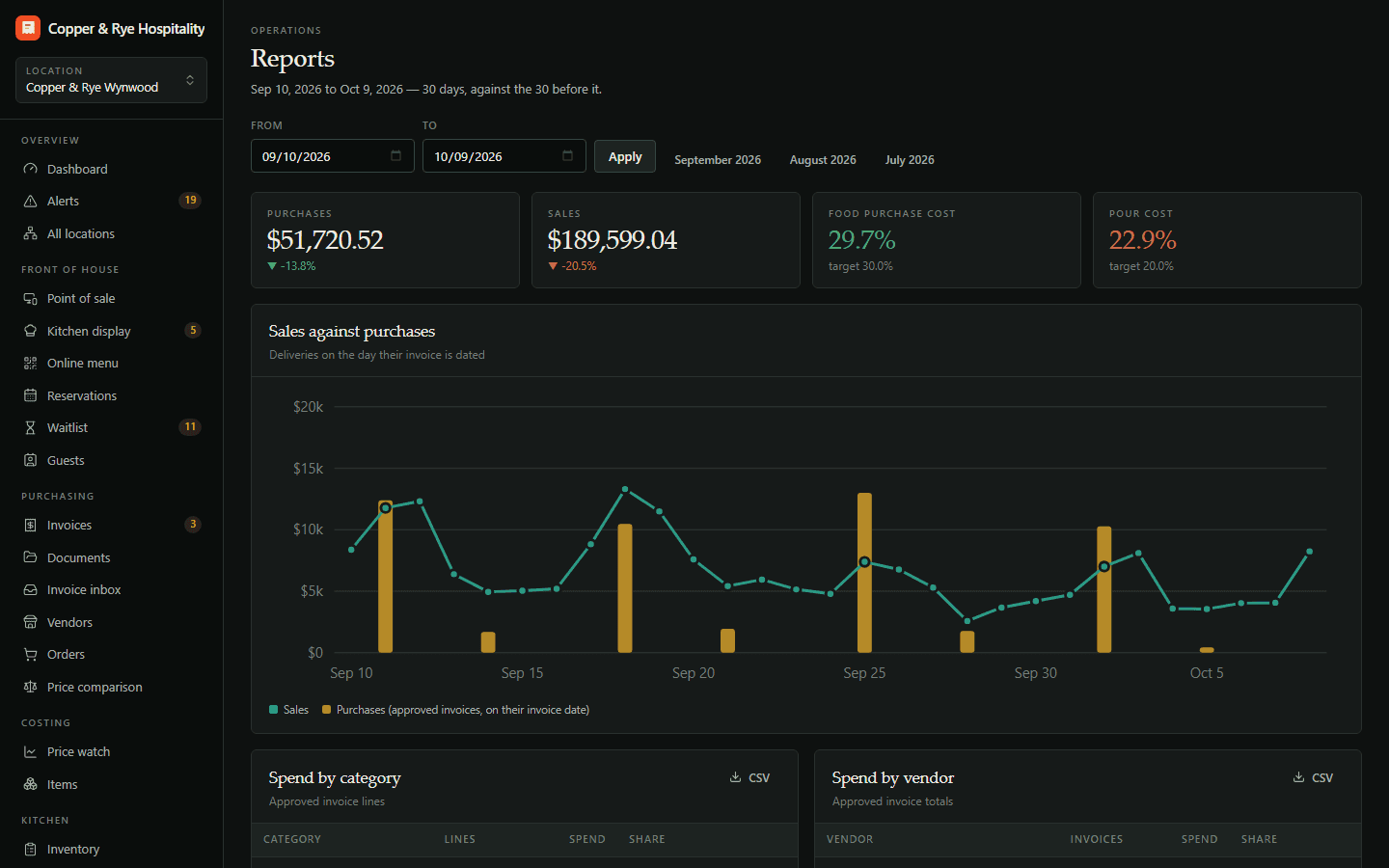Click the Items boxes icon

[x=30, y=784]
